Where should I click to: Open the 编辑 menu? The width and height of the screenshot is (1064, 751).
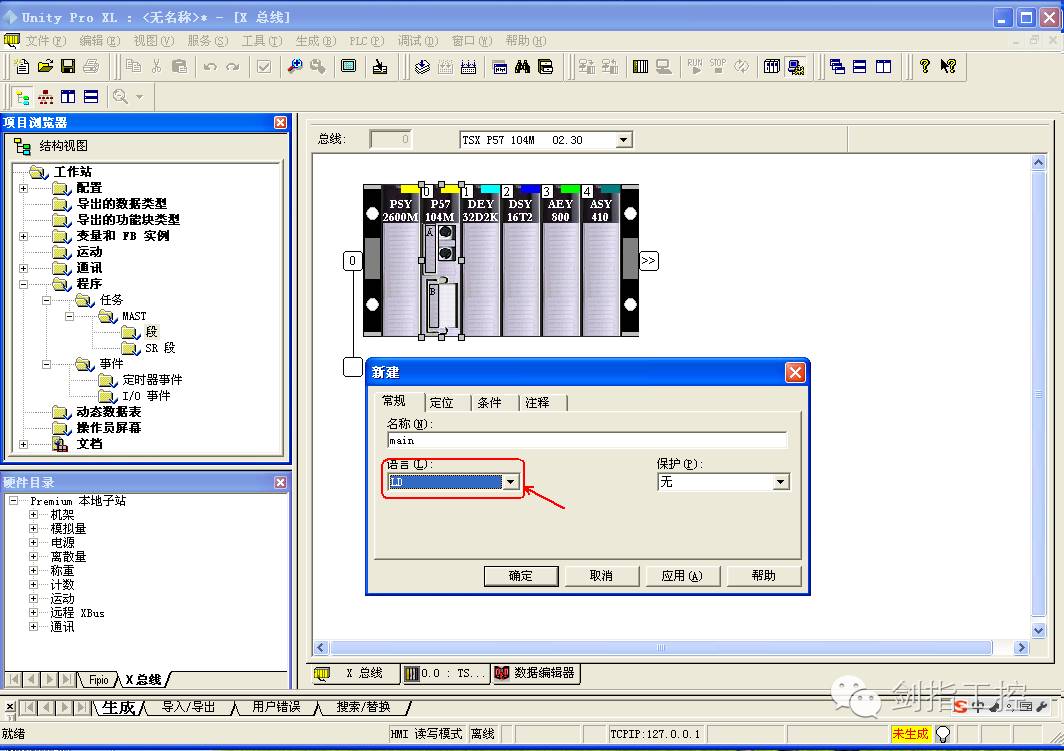(100, 41)
